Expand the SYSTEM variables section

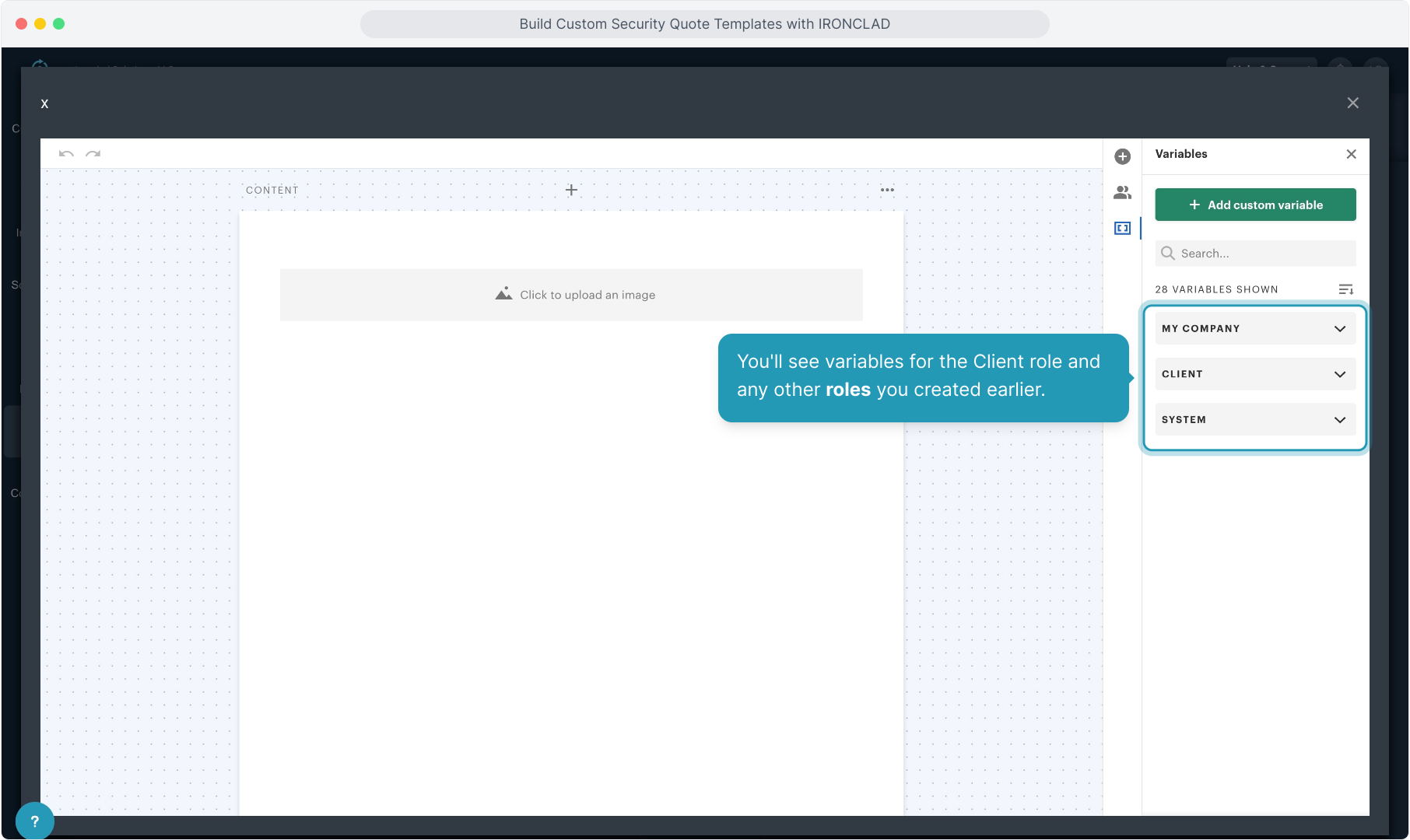[1254, 419]
